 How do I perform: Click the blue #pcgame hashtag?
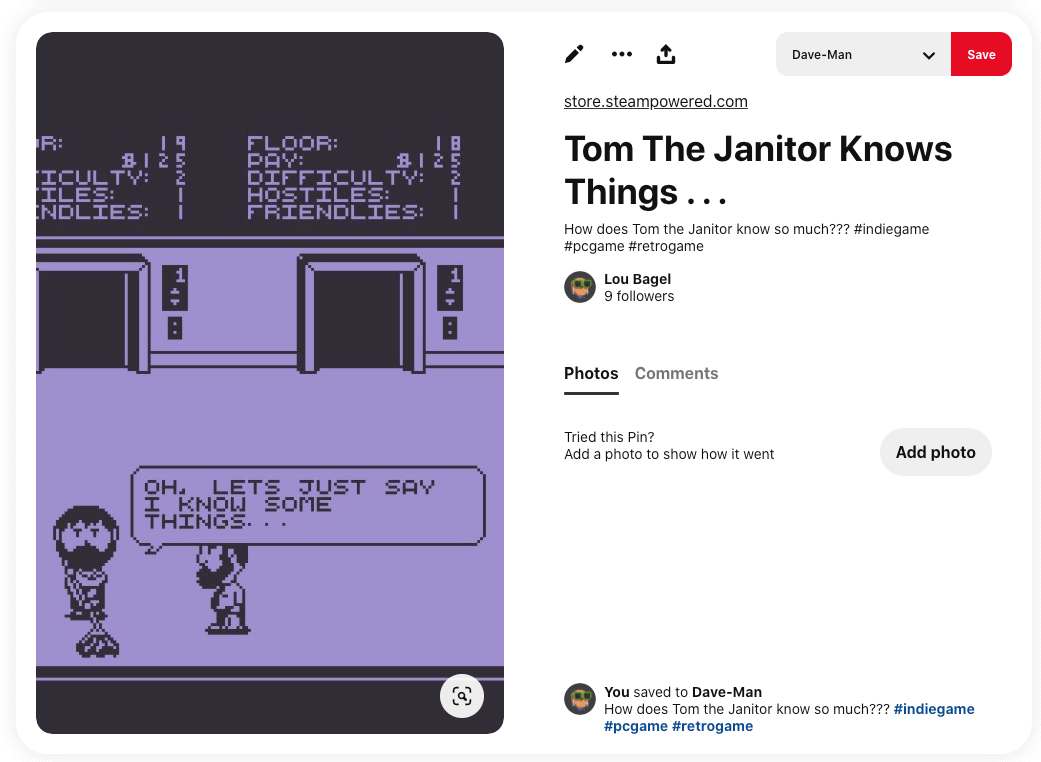tap(635, 726)
